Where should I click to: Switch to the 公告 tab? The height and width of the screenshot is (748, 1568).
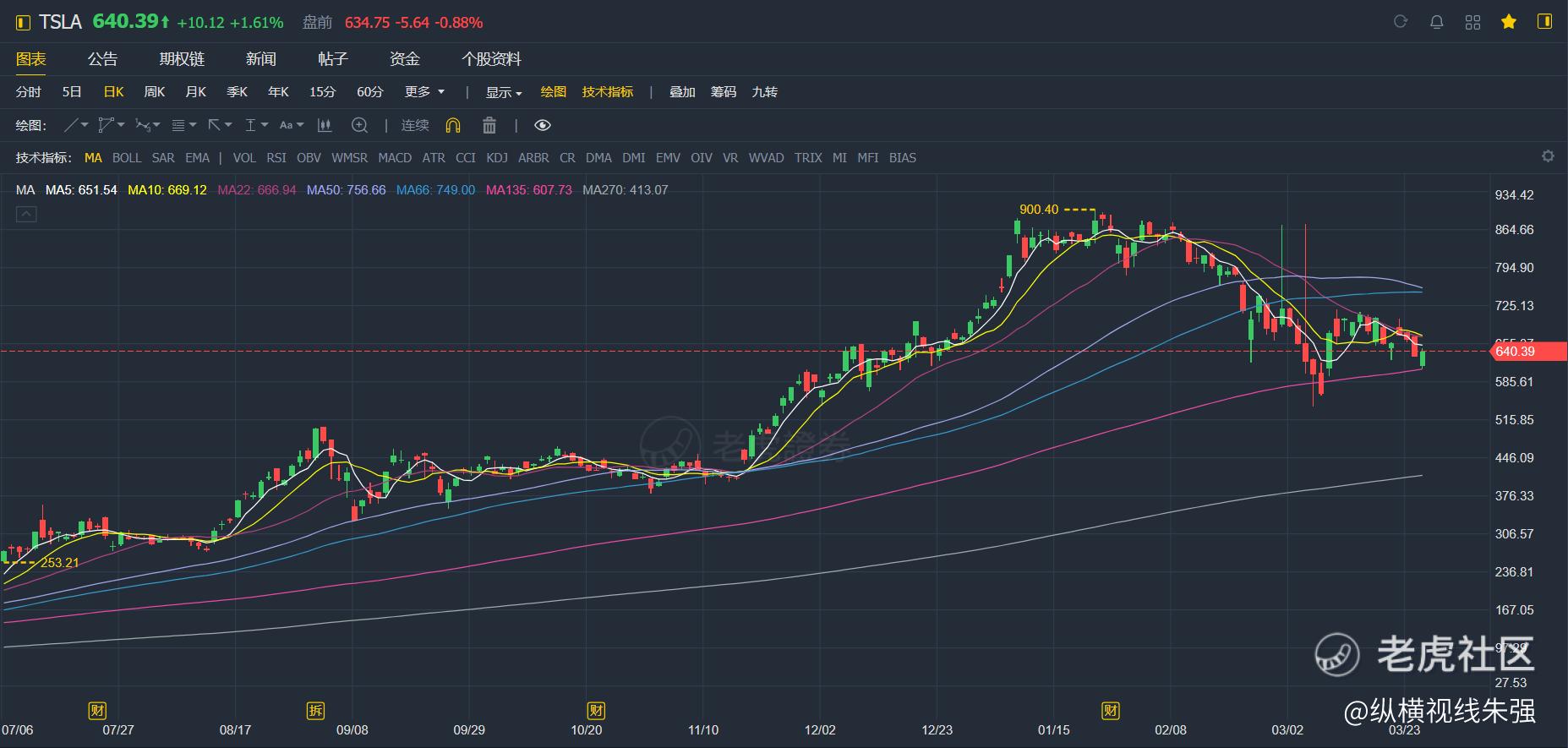(102, 59)
